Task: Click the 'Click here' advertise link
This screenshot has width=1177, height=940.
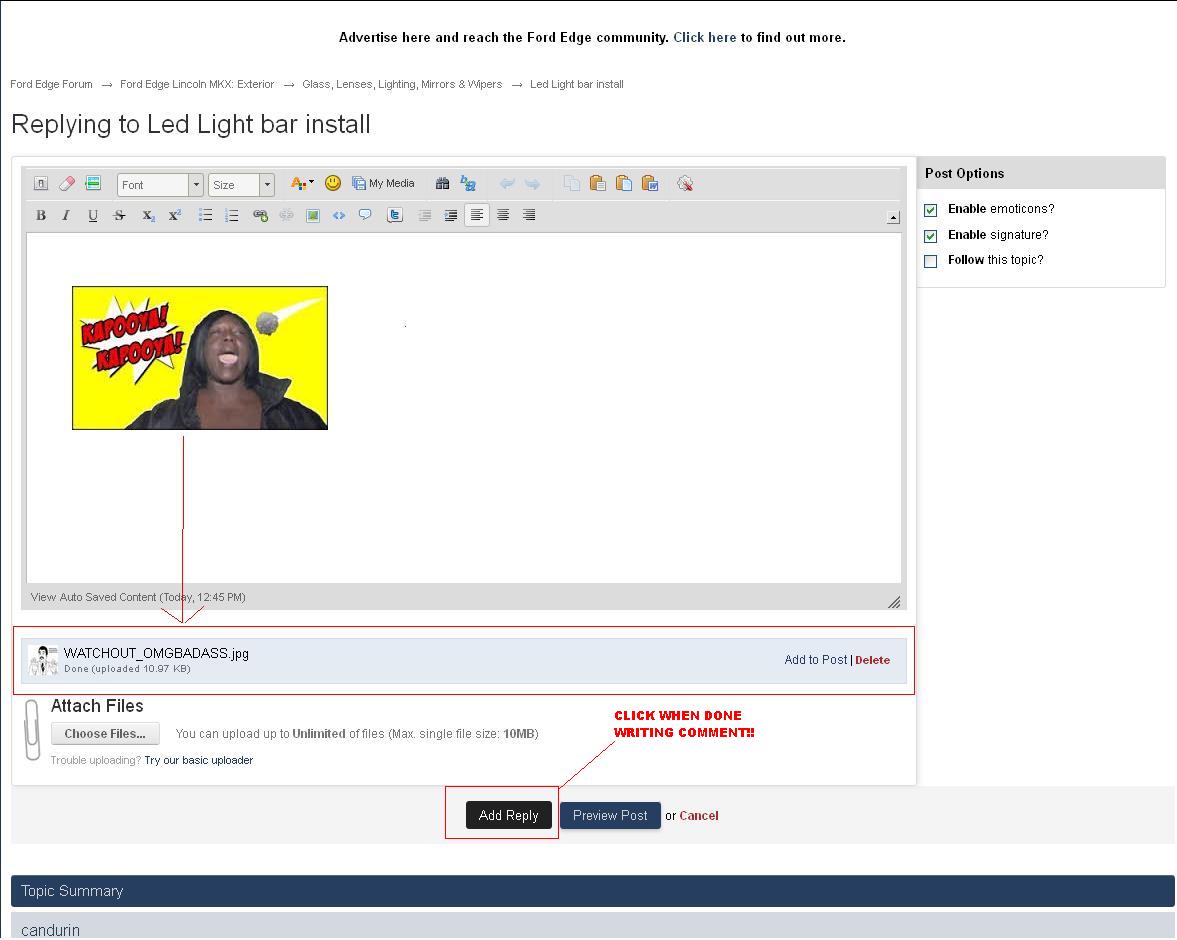Action: (705, 38)
